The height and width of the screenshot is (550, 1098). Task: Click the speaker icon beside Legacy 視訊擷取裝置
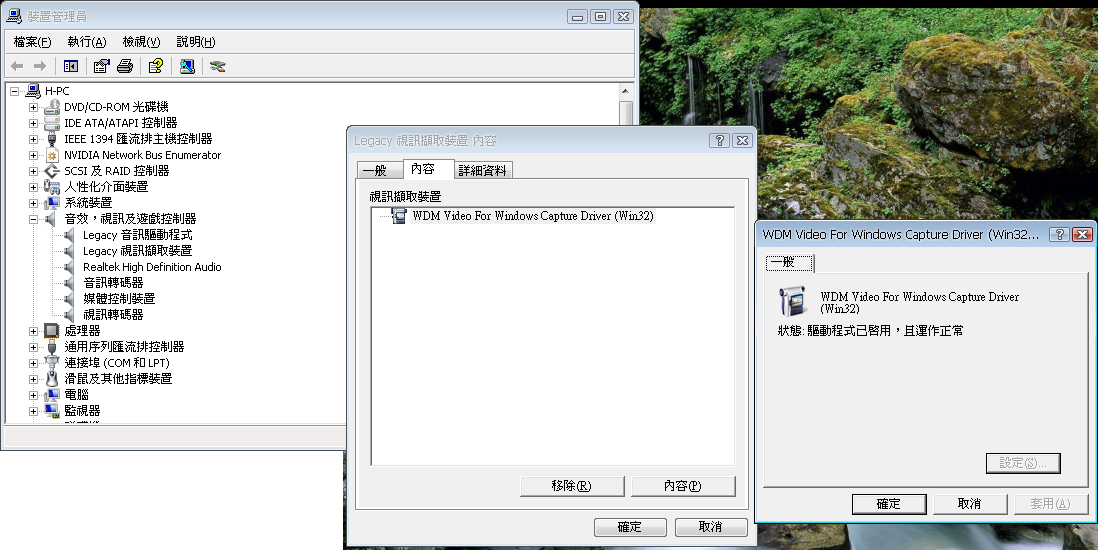(x=69, y=251)
